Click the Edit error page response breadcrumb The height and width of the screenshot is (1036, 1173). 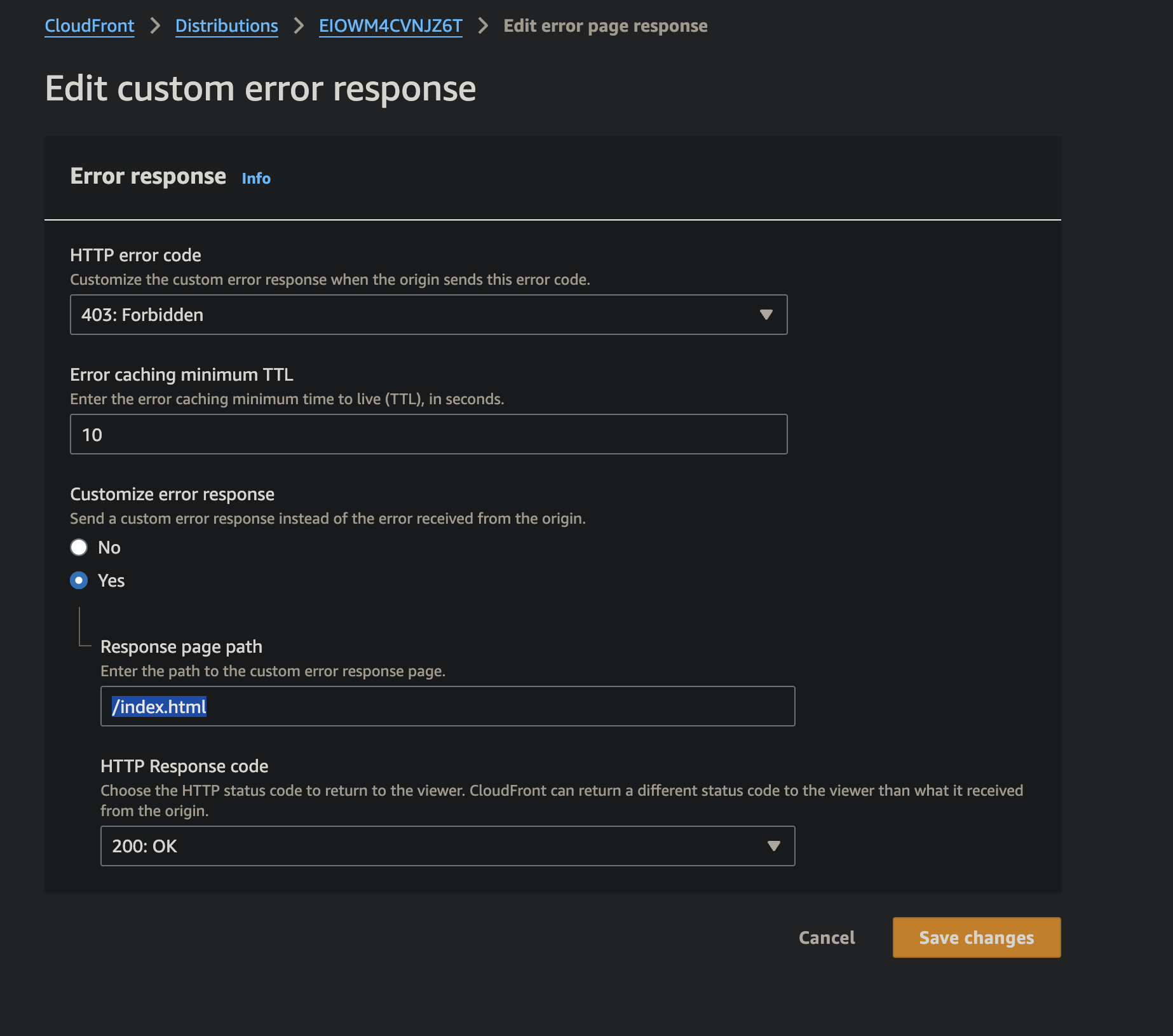coord(605,26)
